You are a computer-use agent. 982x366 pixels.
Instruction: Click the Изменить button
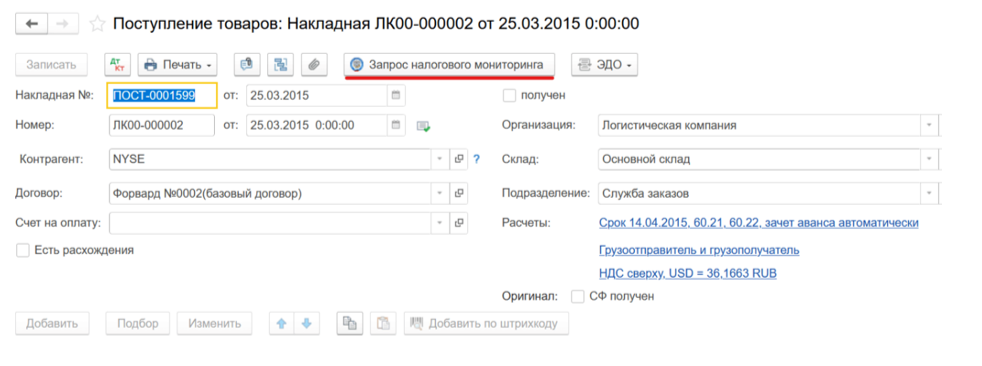click(215, 324)
